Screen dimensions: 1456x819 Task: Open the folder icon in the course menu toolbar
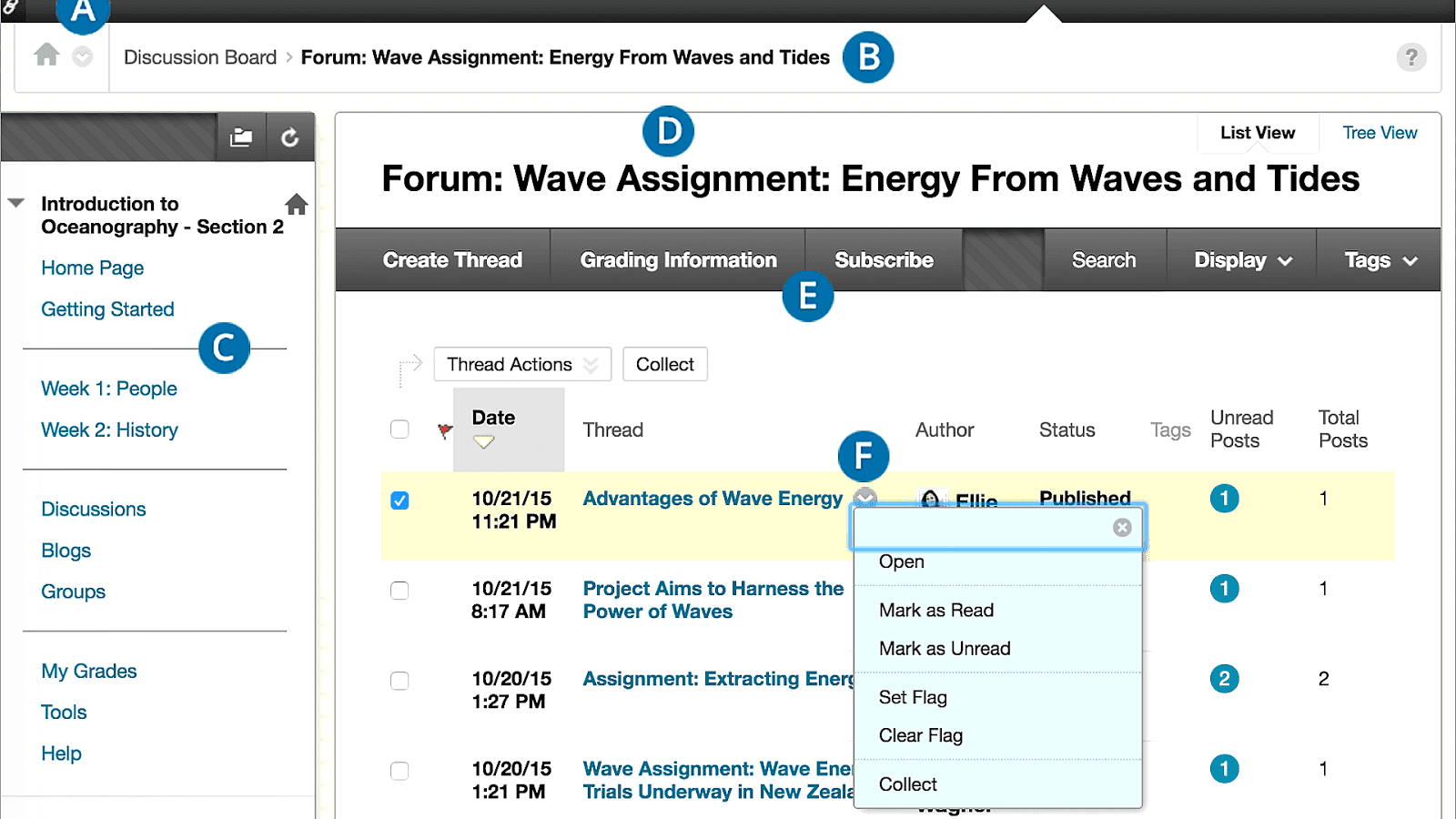[x=241, y=136]
